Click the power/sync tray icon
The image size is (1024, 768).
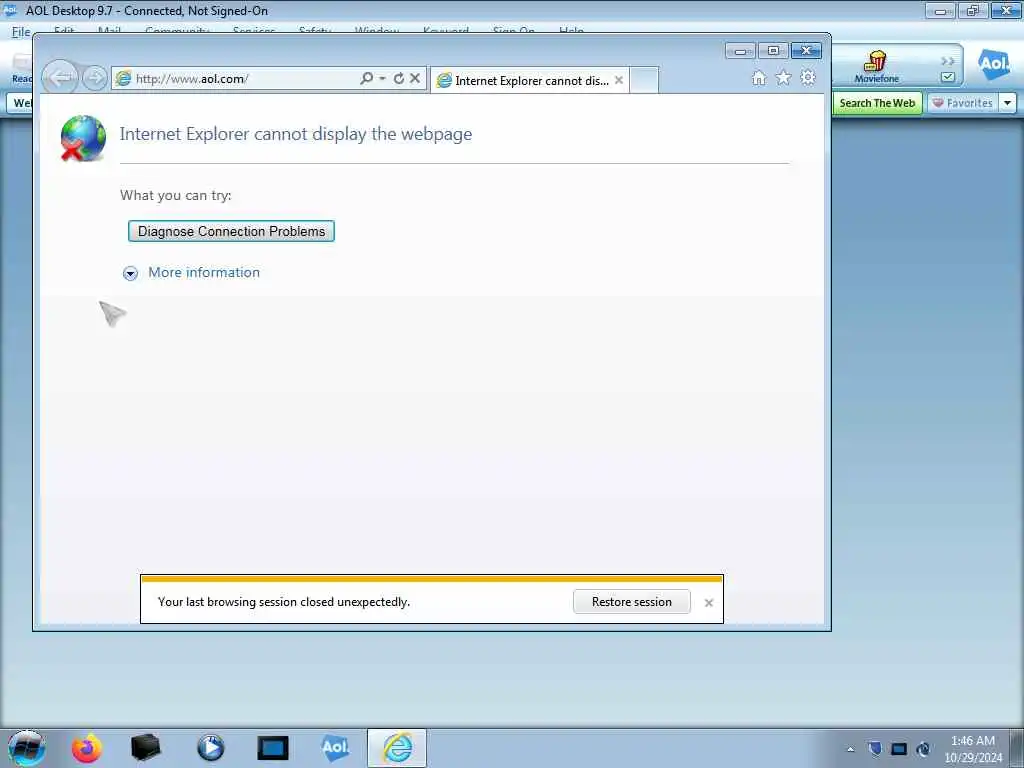coord(923,749)
